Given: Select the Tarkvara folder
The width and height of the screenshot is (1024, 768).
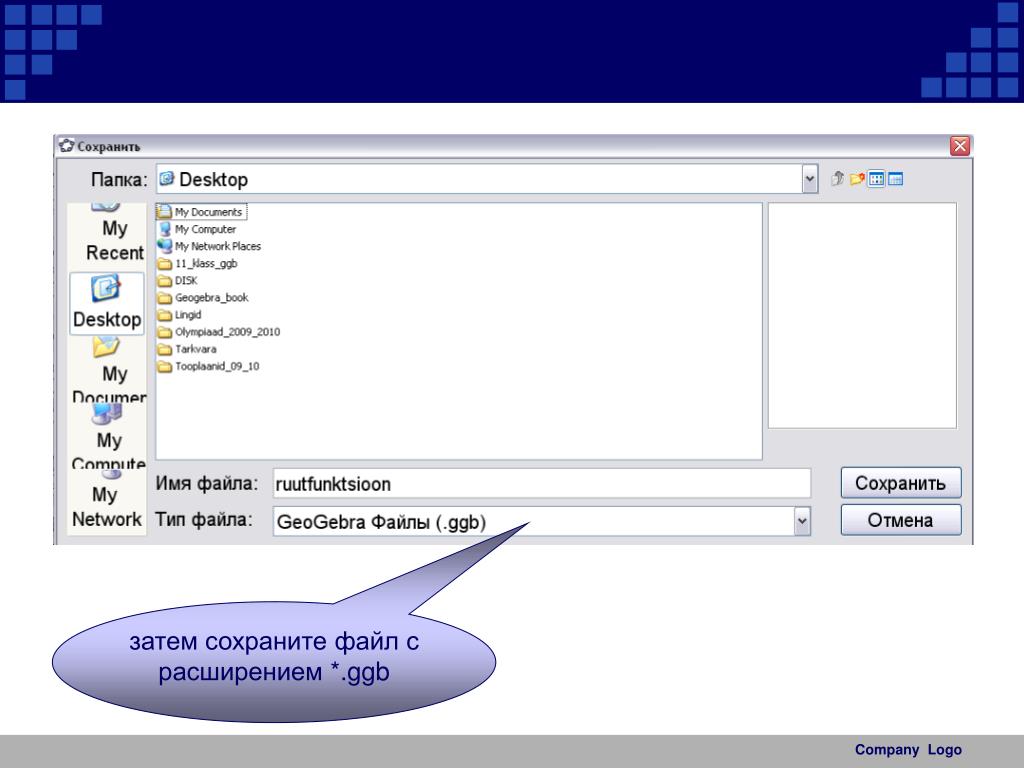Looking at the screenshot, I should coord(187,349).
